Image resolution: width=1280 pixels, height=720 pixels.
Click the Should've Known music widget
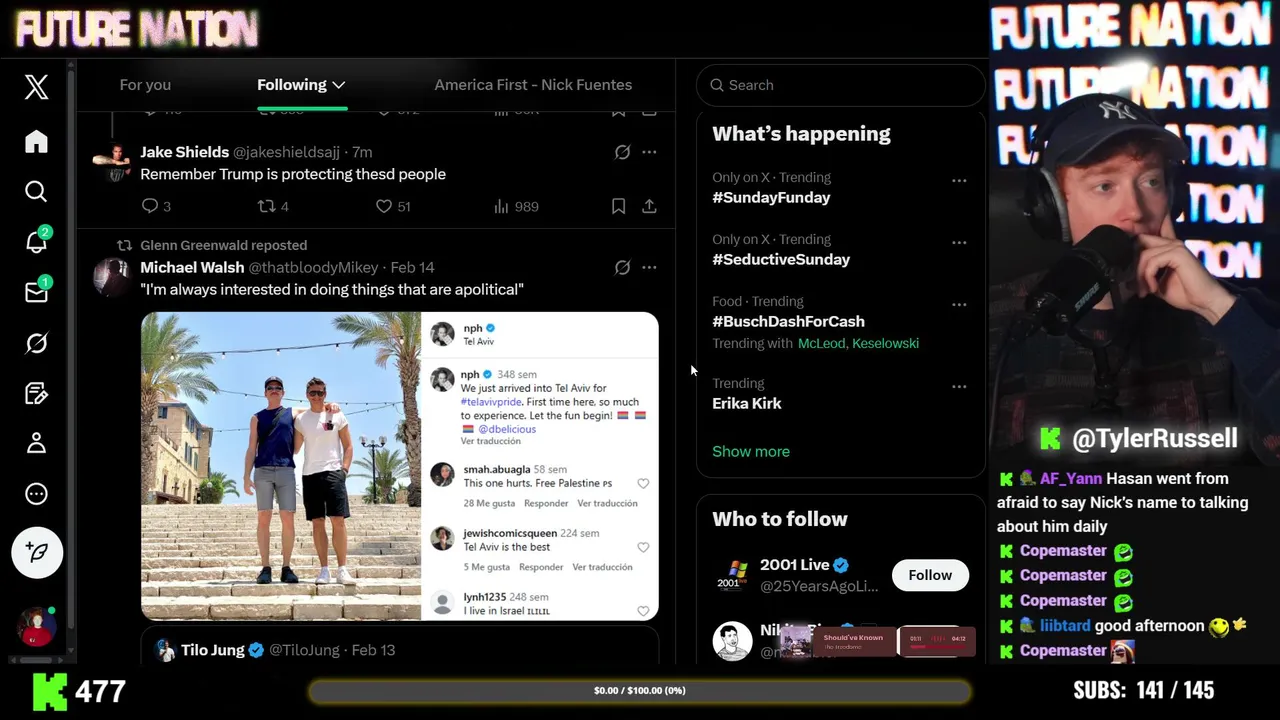coord(876,641)
